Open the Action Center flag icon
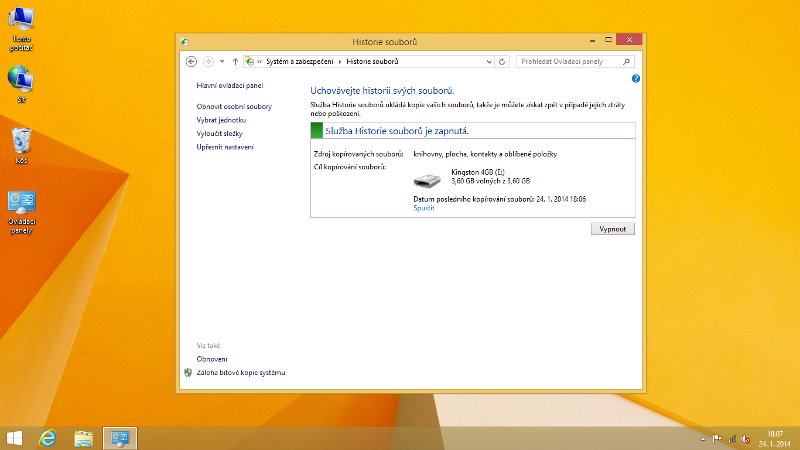 (716, 438)
